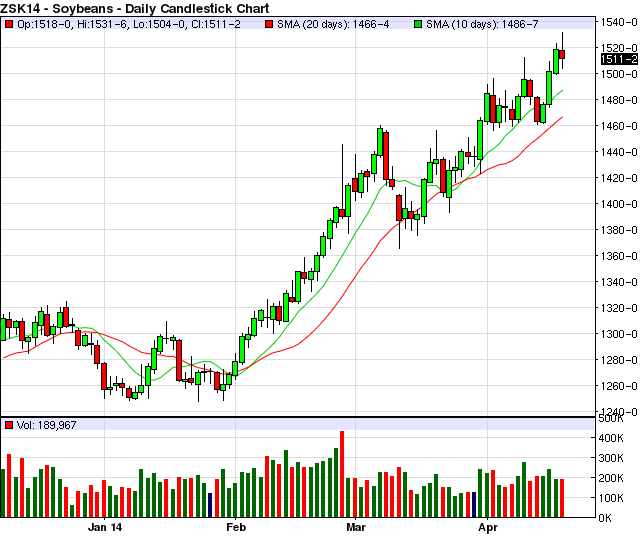Click the red SMA 20 days swatch

268,24
